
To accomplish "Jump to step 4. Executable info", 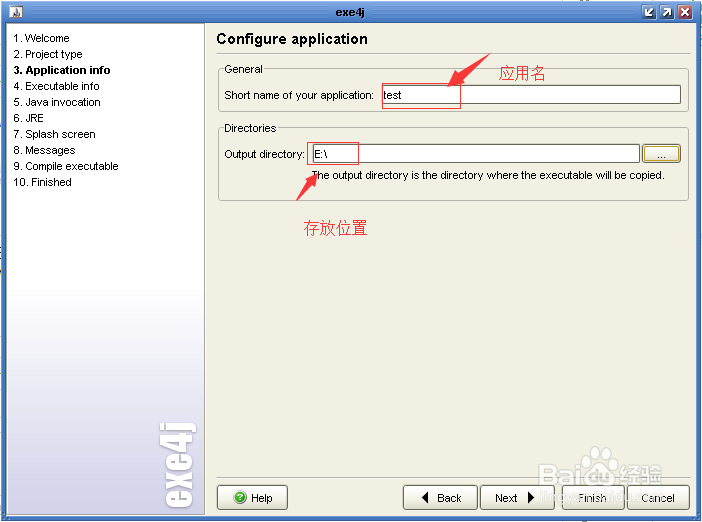I will pos(56,86).
